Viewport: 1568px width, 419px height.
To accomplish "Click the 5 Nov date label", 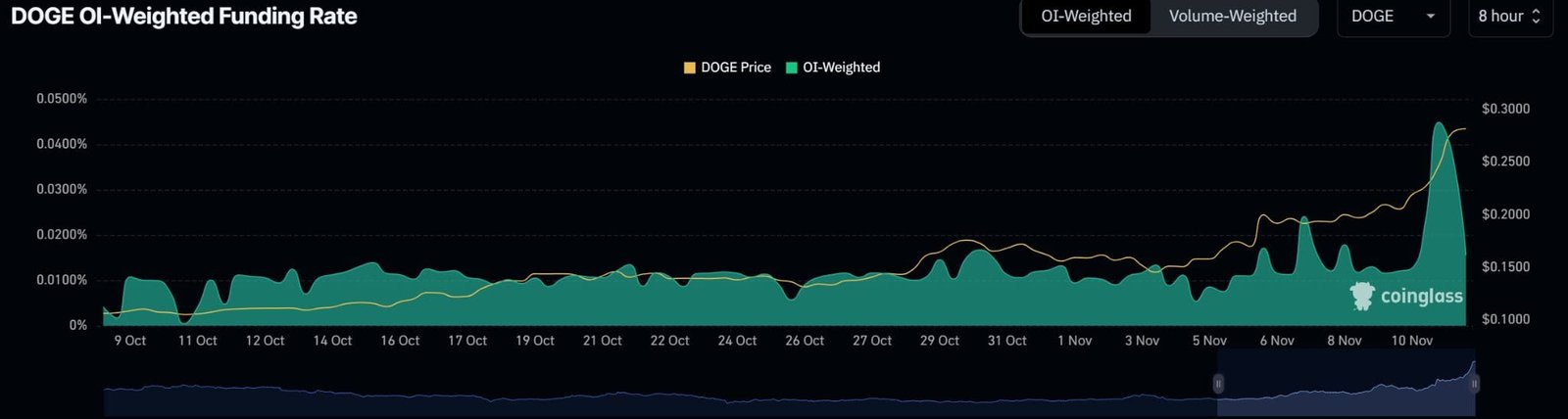I will point(1210,341).
